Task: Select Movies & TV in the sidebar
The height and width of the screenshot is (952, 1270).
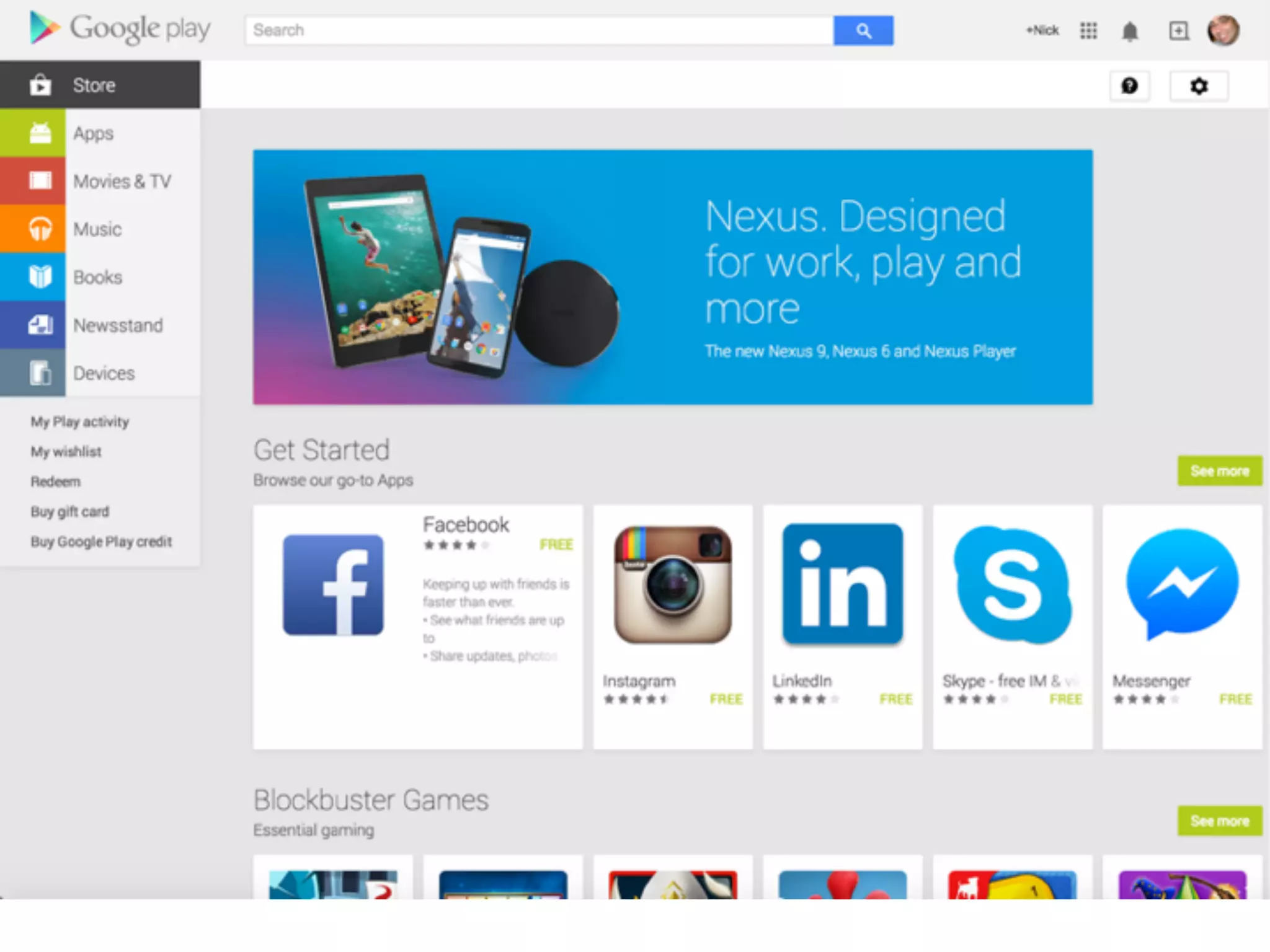Action: click(x=100, y=181)
